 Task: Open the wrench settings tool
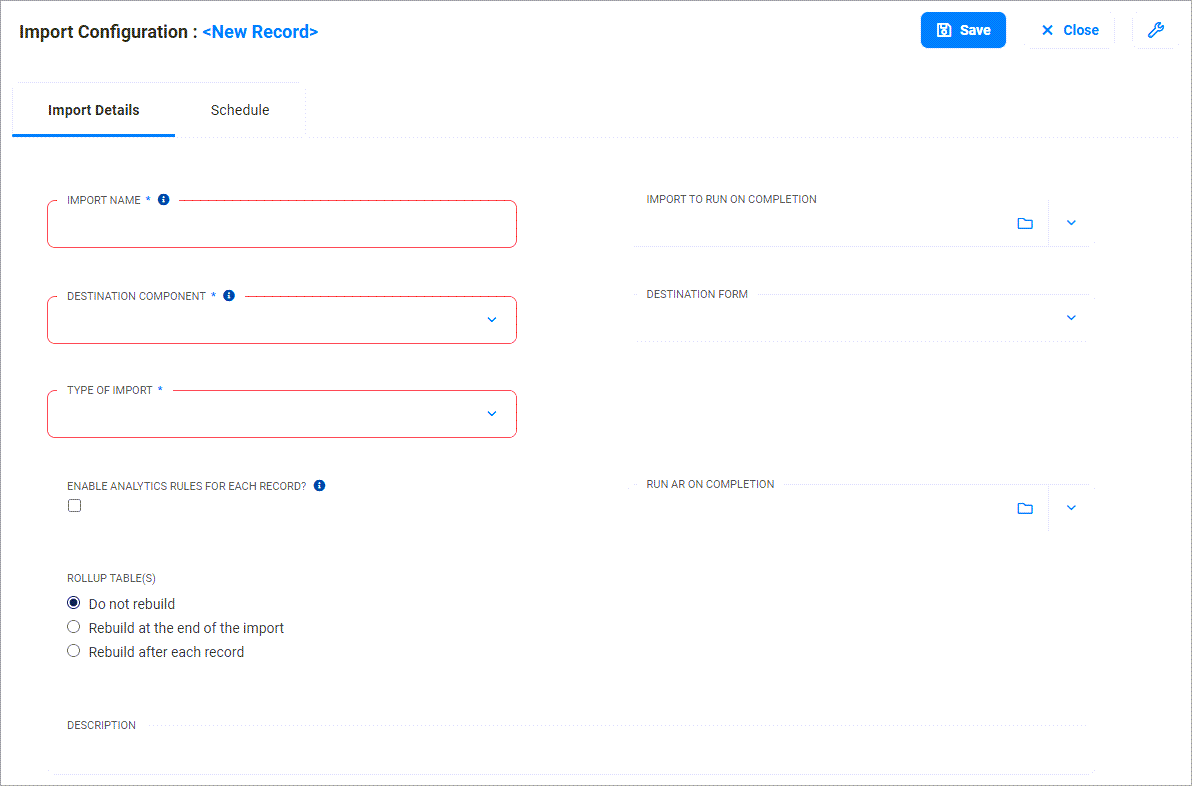coord(1156,30)
